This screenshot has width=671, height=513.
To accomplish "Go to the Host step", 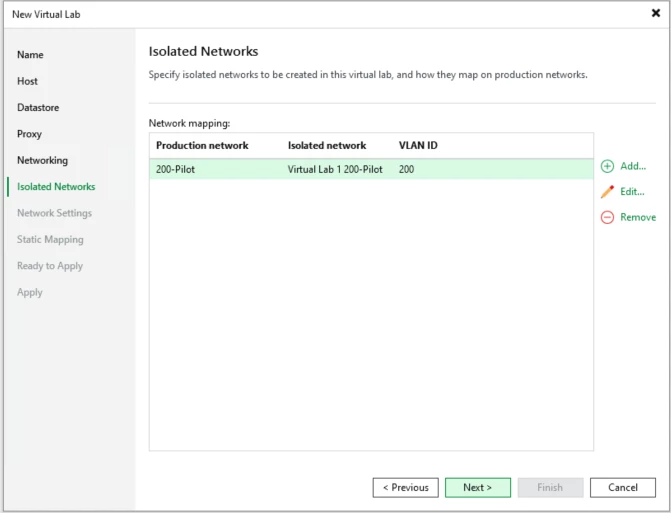I will (x=28, y=81).
